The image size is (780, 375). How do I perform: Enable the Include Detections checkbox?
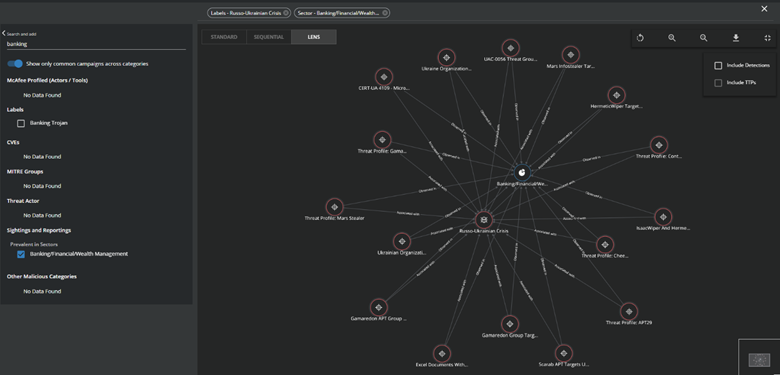(718, 66)
